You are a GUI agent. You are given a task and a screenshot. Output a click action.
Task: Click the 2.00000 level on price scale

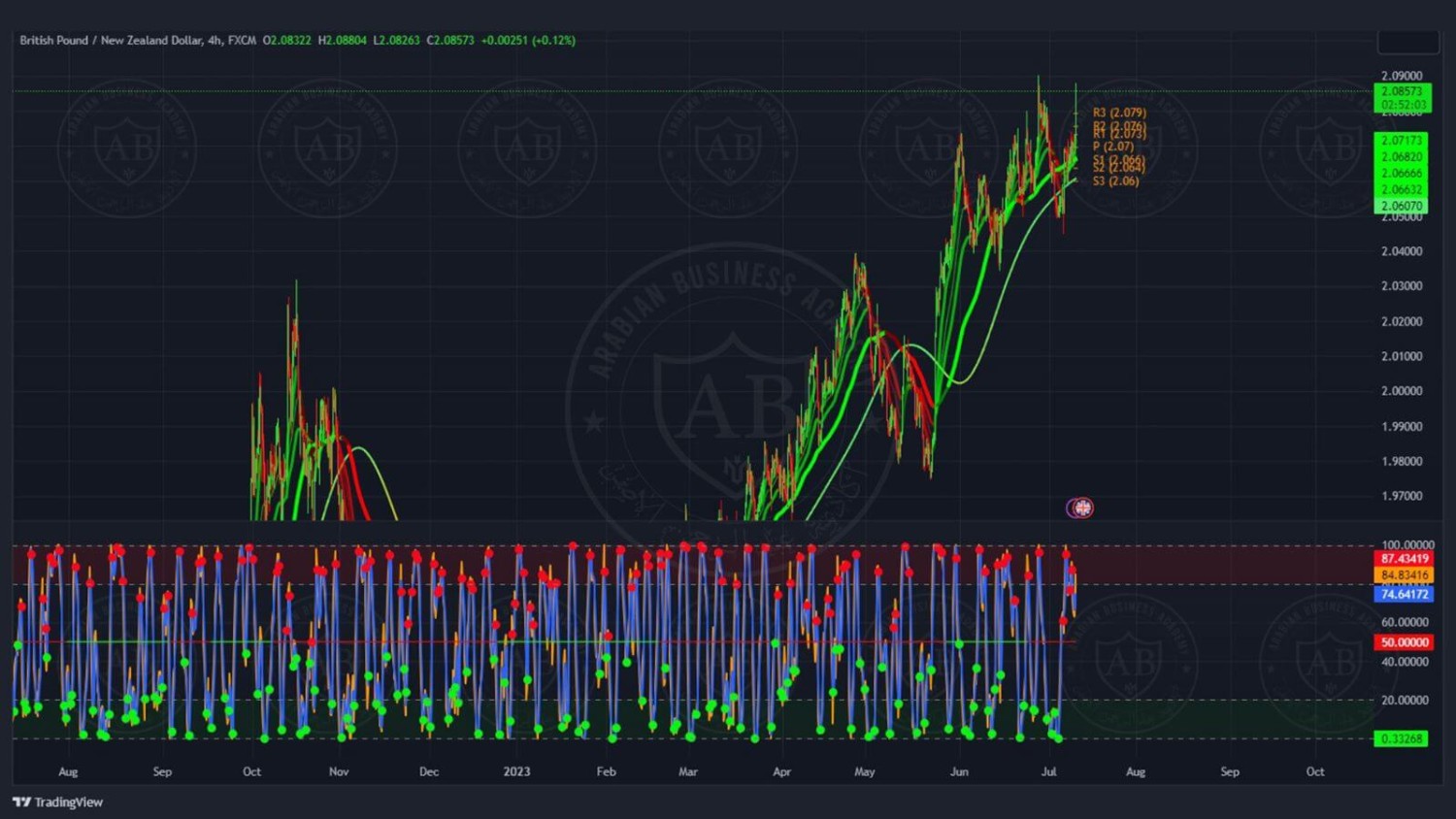(x=1401, y=391)
